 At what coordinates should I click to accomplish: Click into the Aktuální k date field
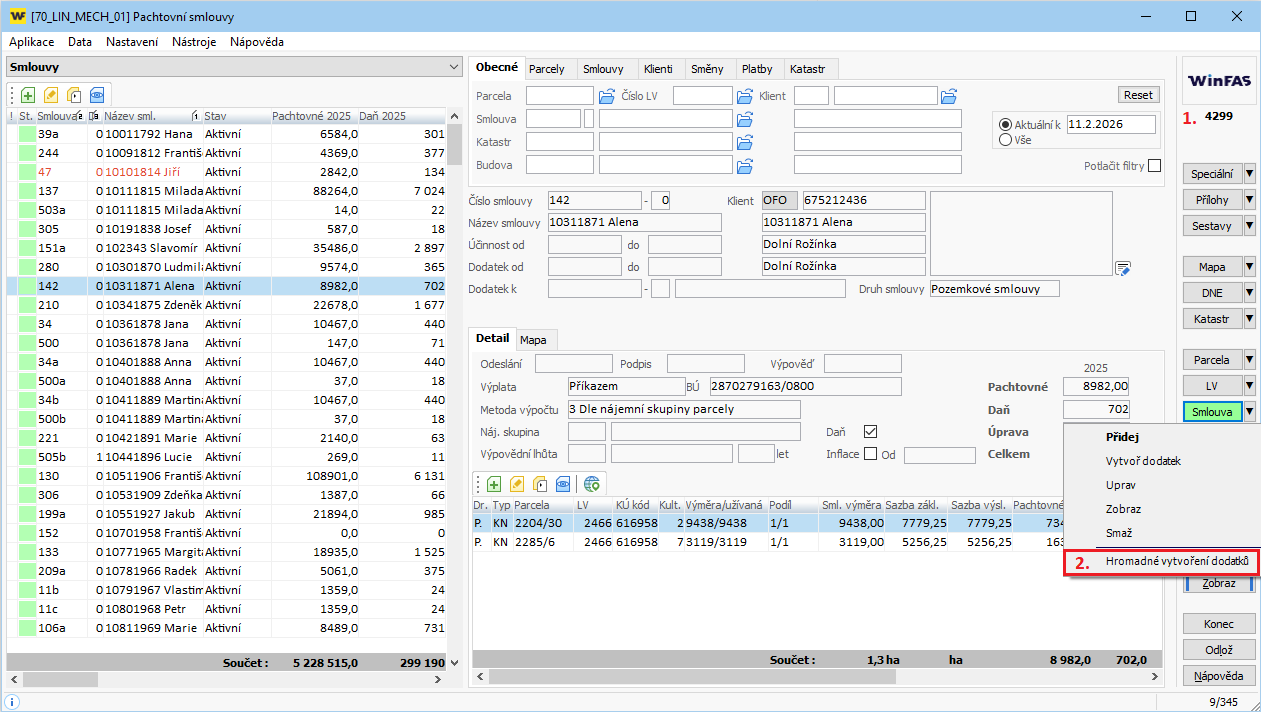pos(1110,124)
